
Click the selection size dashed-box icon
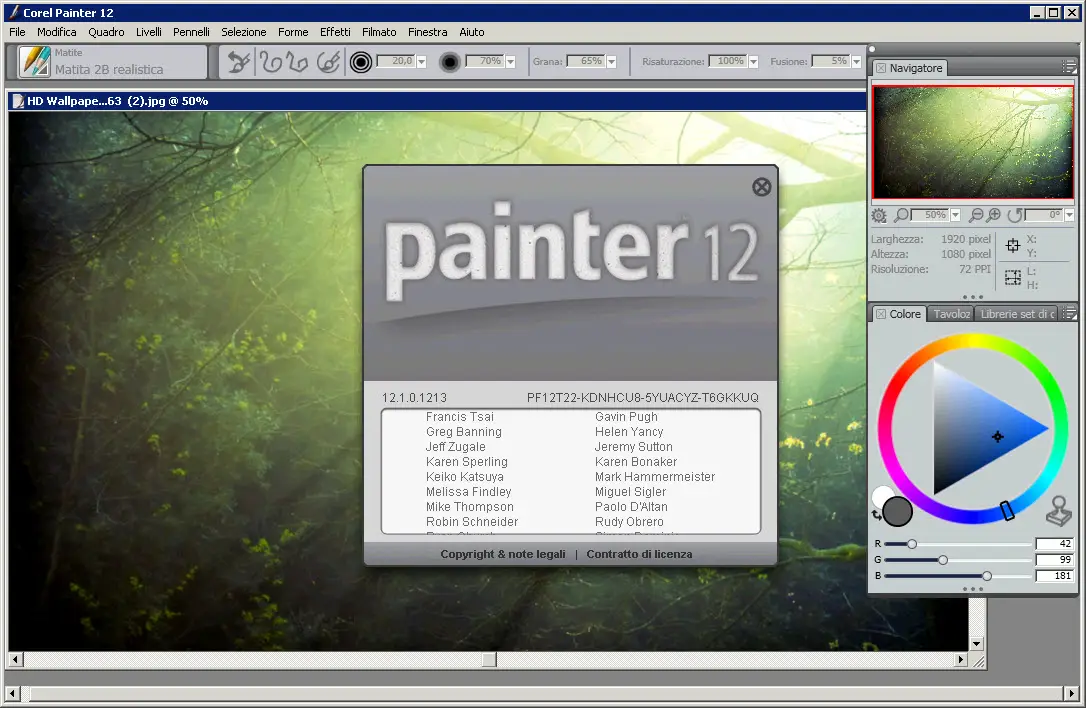click(x=1013, y=278)
